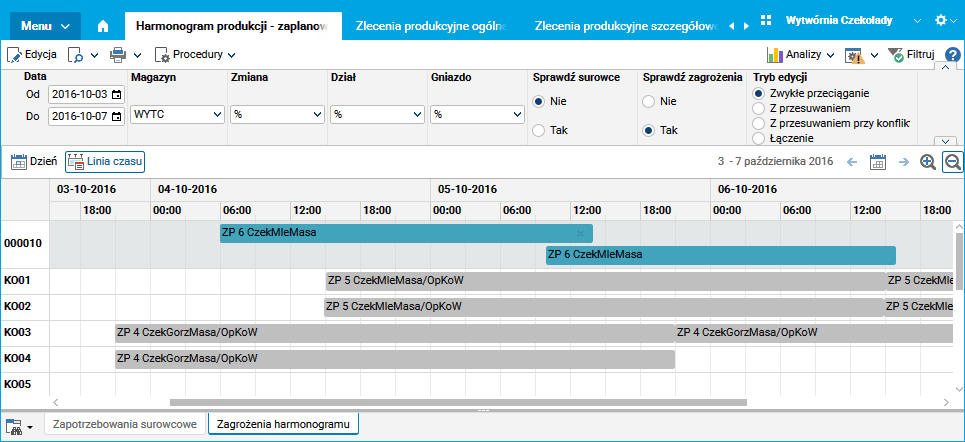Viewport: 965px width, 442px height.
Task: Zoom out the timeline
Action: (953, 162)
